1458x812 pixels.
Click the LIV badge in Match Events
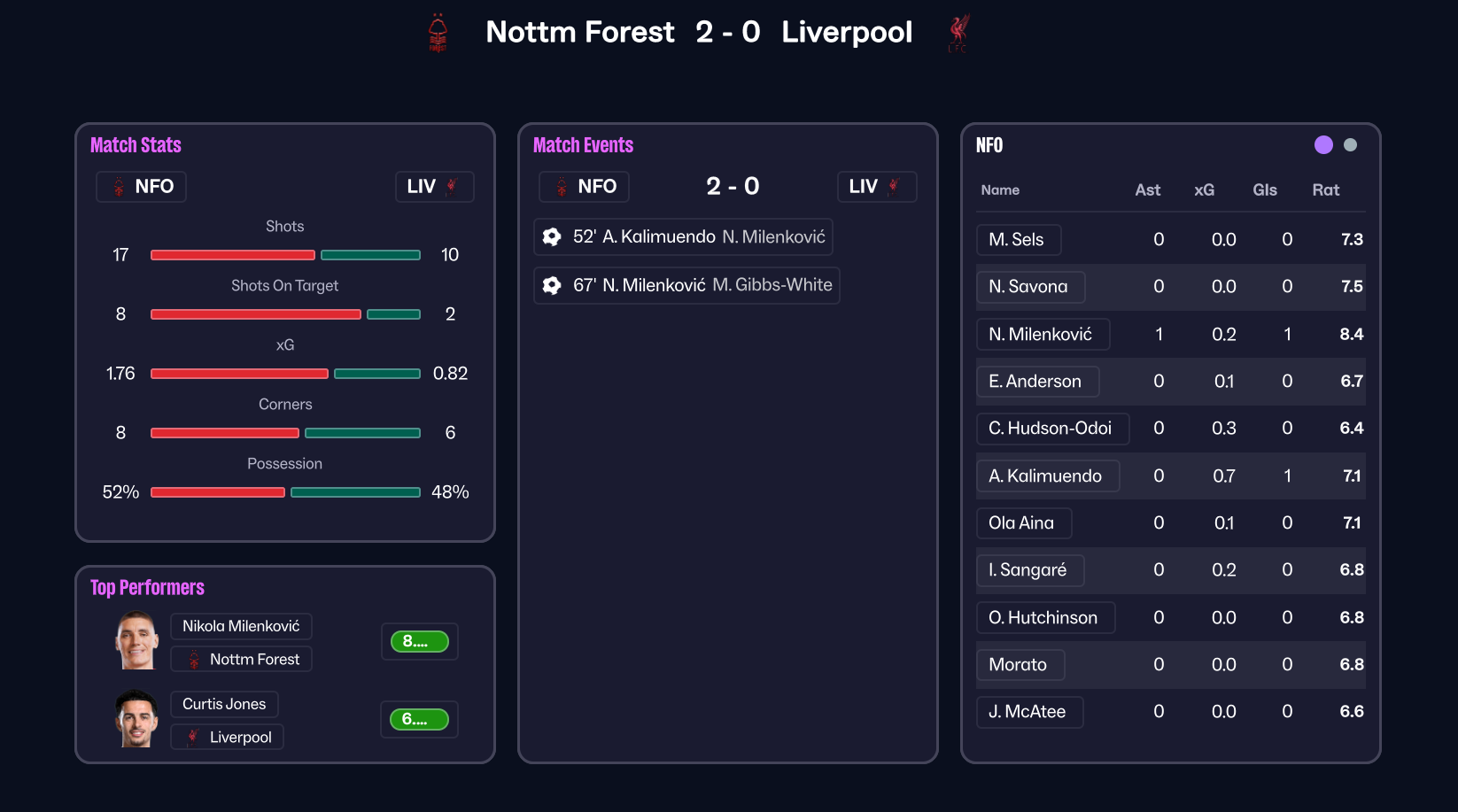(x=875, y=187)
